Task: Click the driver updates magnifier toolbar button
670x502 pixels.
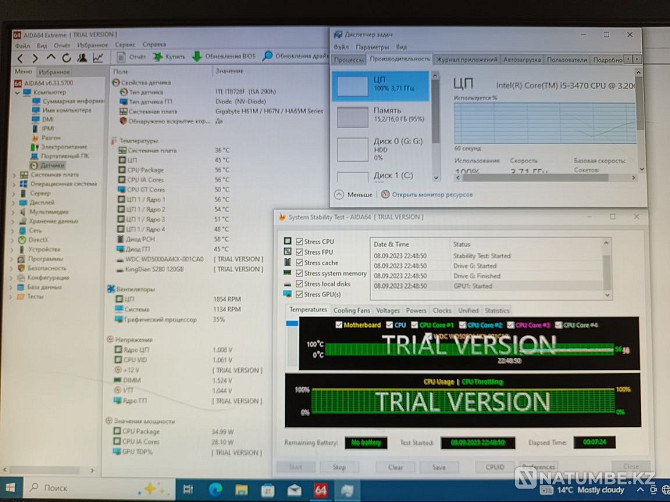Action: [295, 56]
